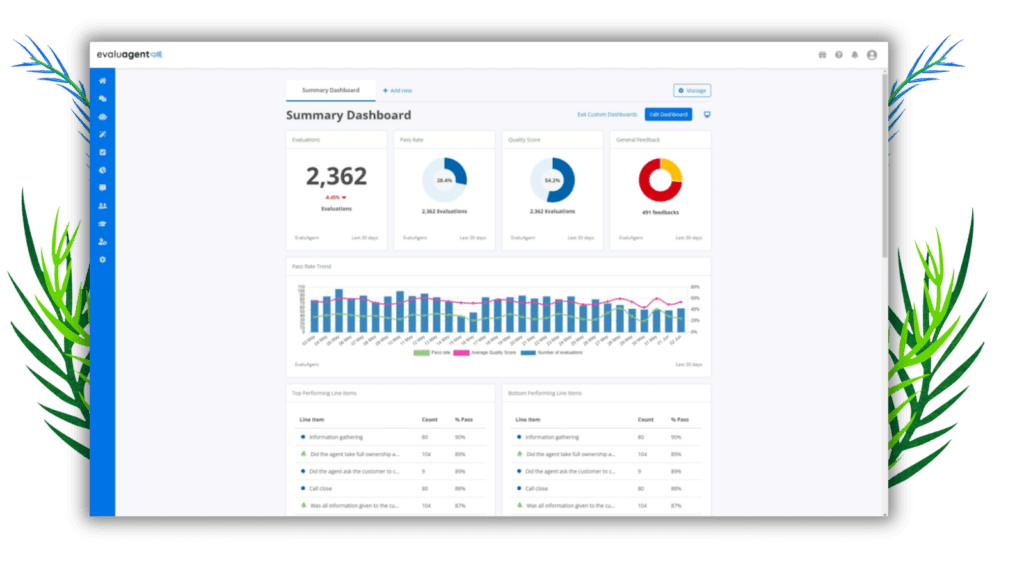
Task: Select the Summary Dashboard tab
Action: click(330, 90)
